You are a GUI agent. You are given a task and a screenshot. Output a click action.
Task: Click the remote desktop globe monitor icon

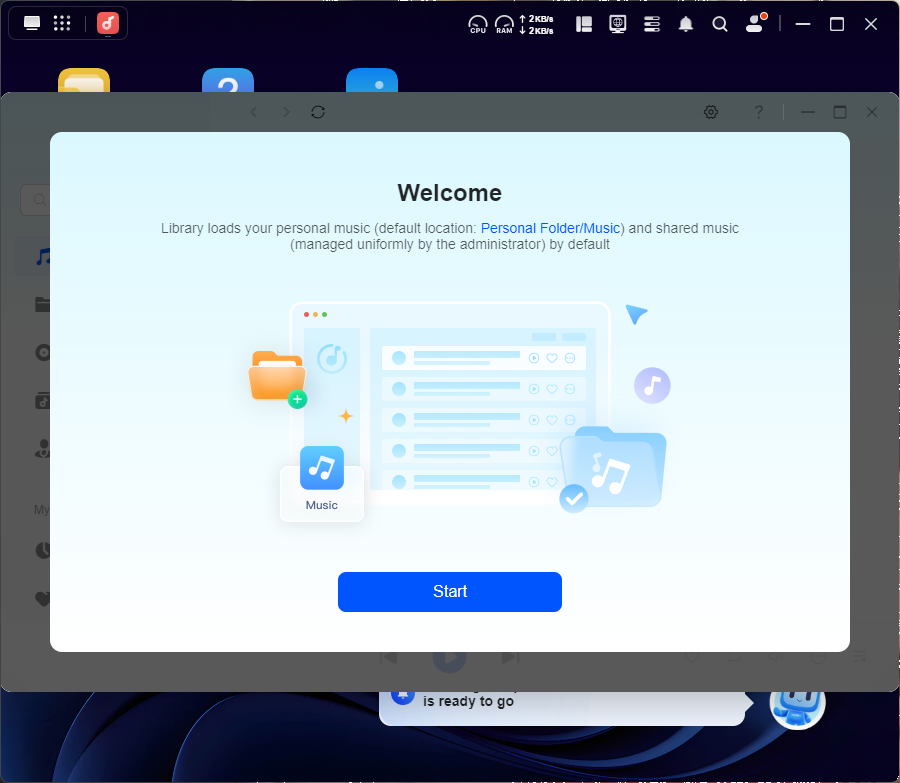click(x=618, y=24)
